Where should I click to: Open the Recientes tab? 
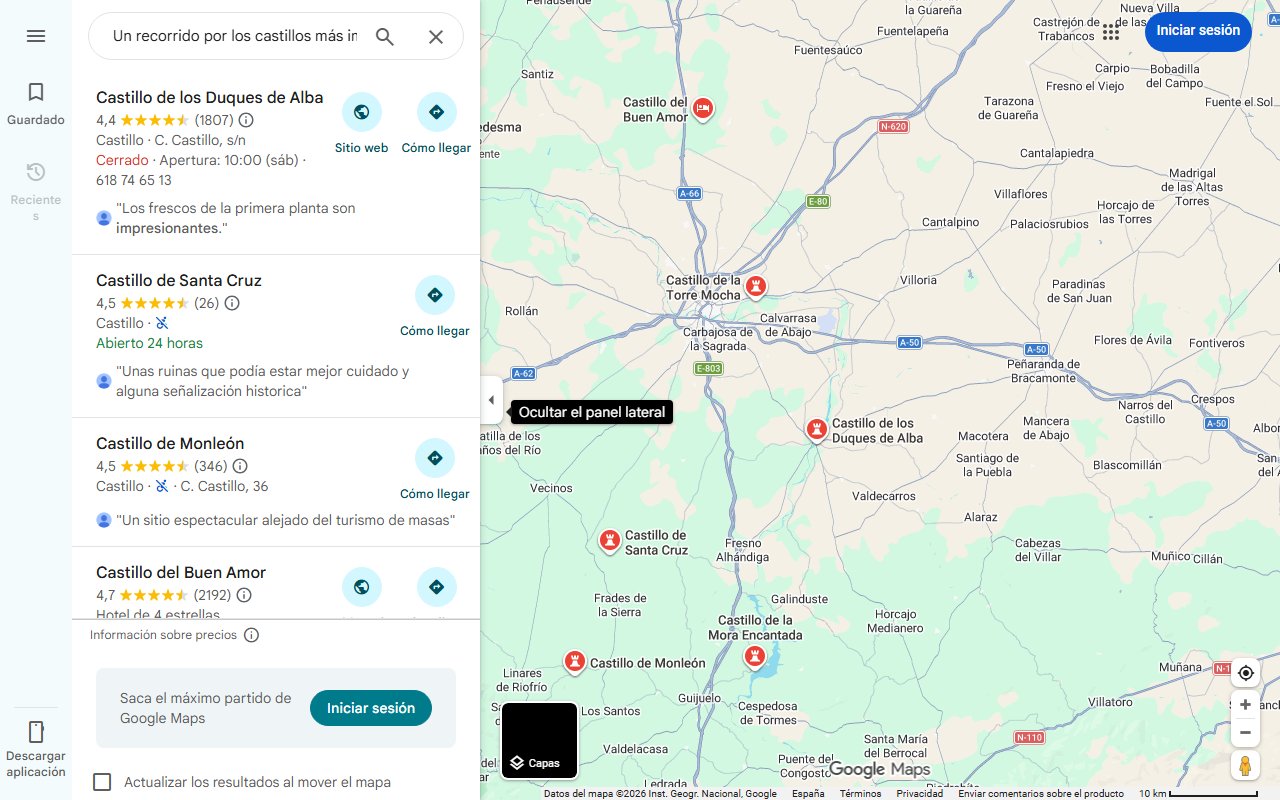pos(36,190)
